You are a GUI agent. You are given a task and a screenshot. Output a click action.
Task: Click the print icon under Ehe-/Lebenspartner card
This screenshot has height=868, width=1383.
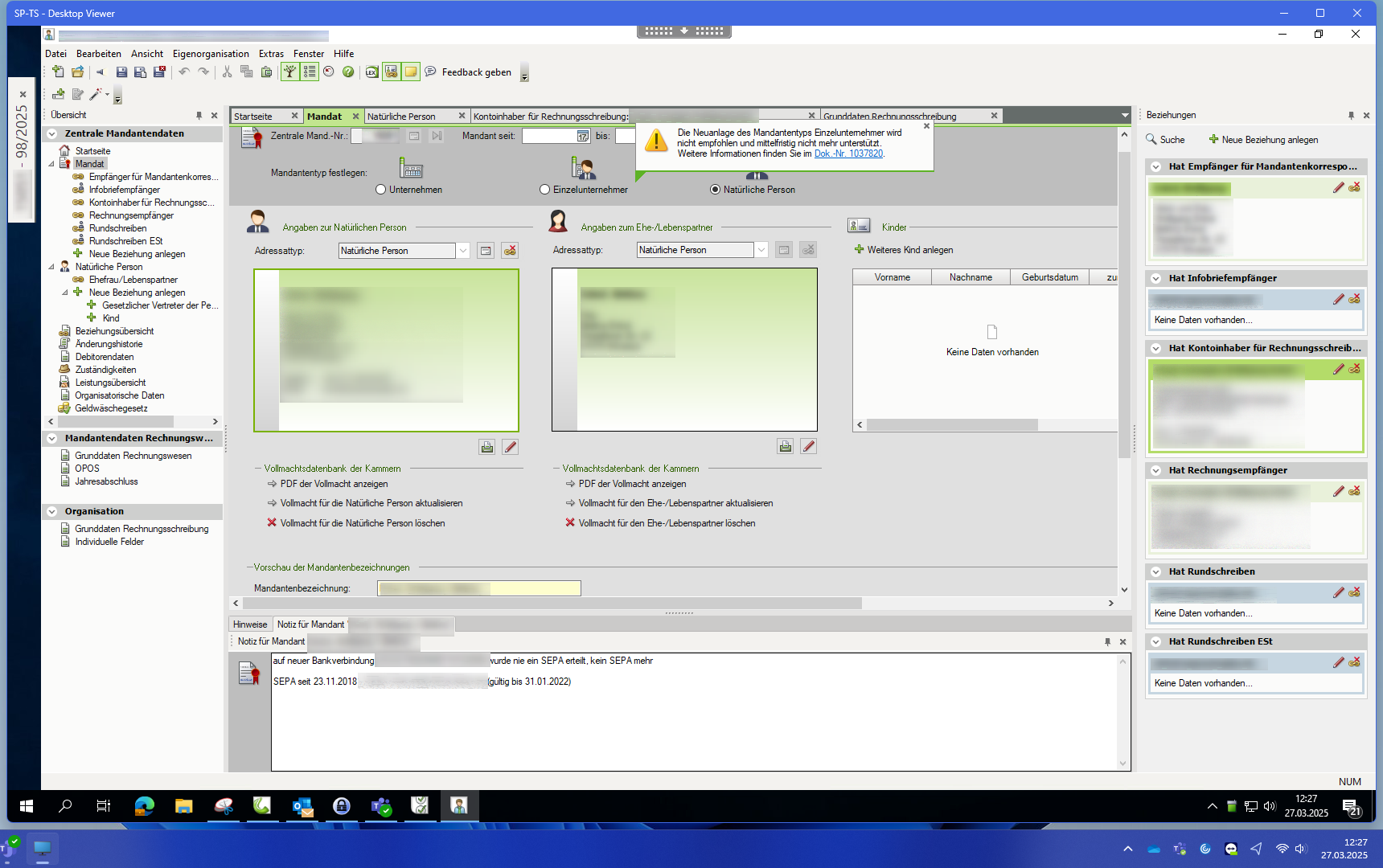pos(785,447)
